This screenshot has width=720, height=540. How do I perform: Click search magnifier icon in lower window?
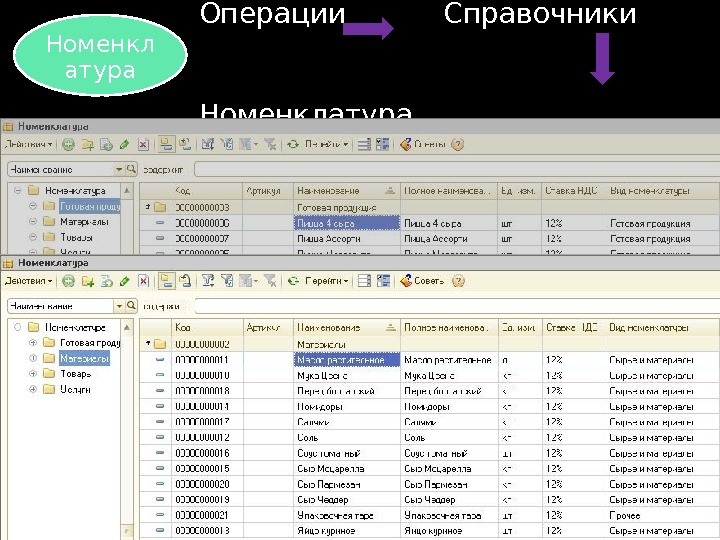131,306
